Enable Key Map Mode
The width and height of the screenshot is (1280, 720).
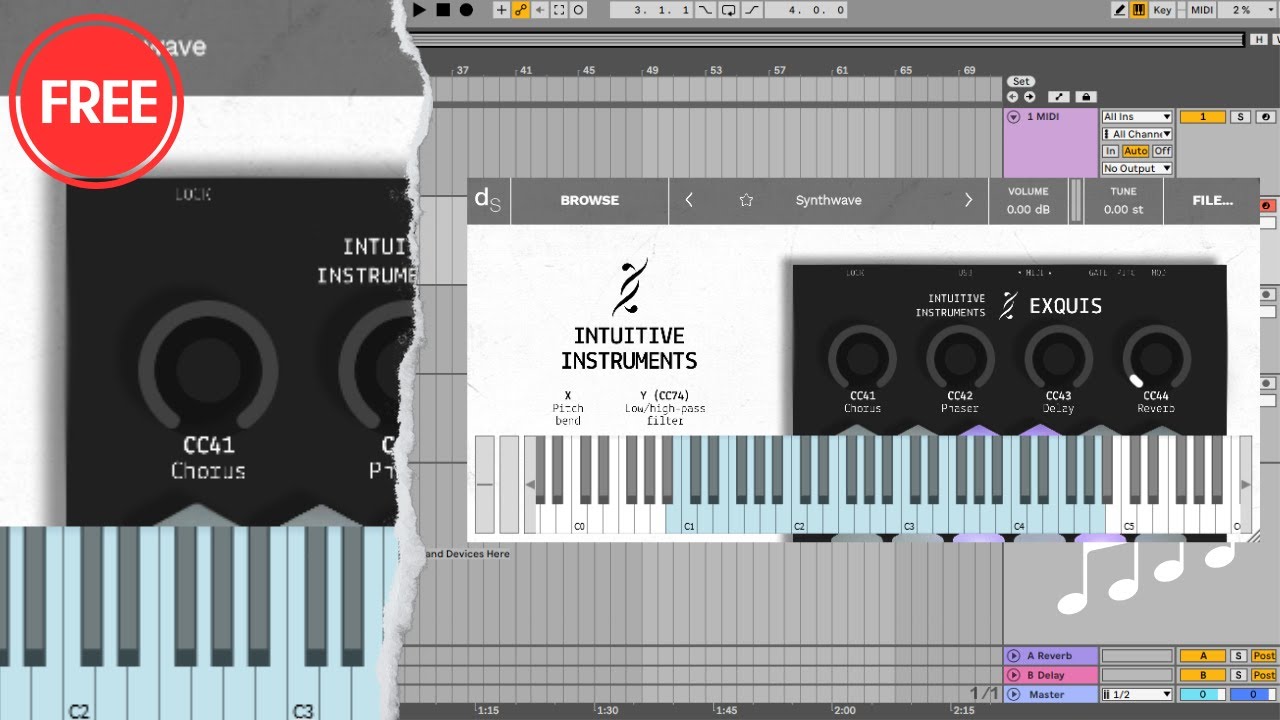point(1162,10)
